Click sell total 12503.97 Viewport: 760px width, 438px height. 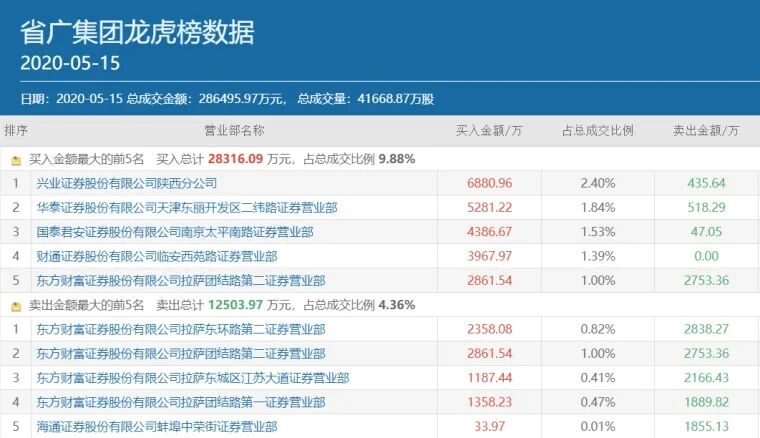[235, 305]
